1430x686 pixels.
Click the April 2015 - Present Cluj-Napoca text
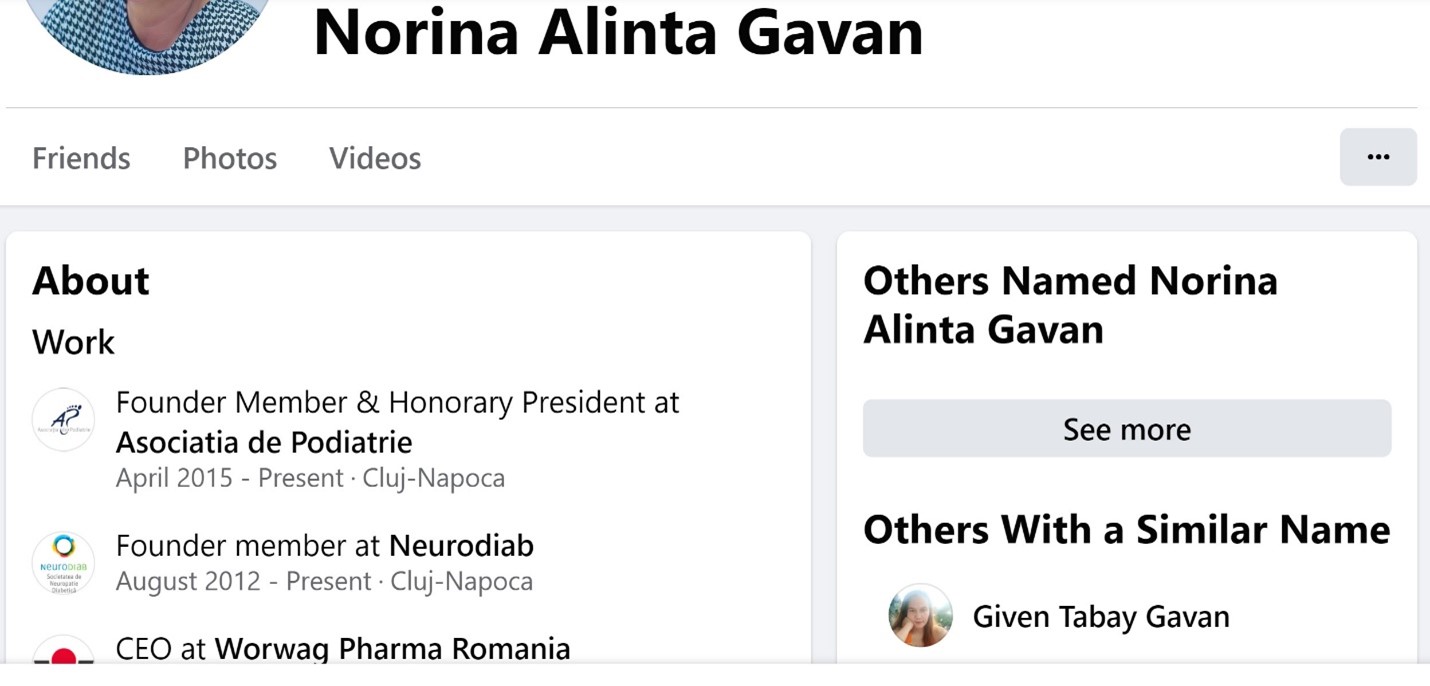pyautogui.click(x=310, y=478)
